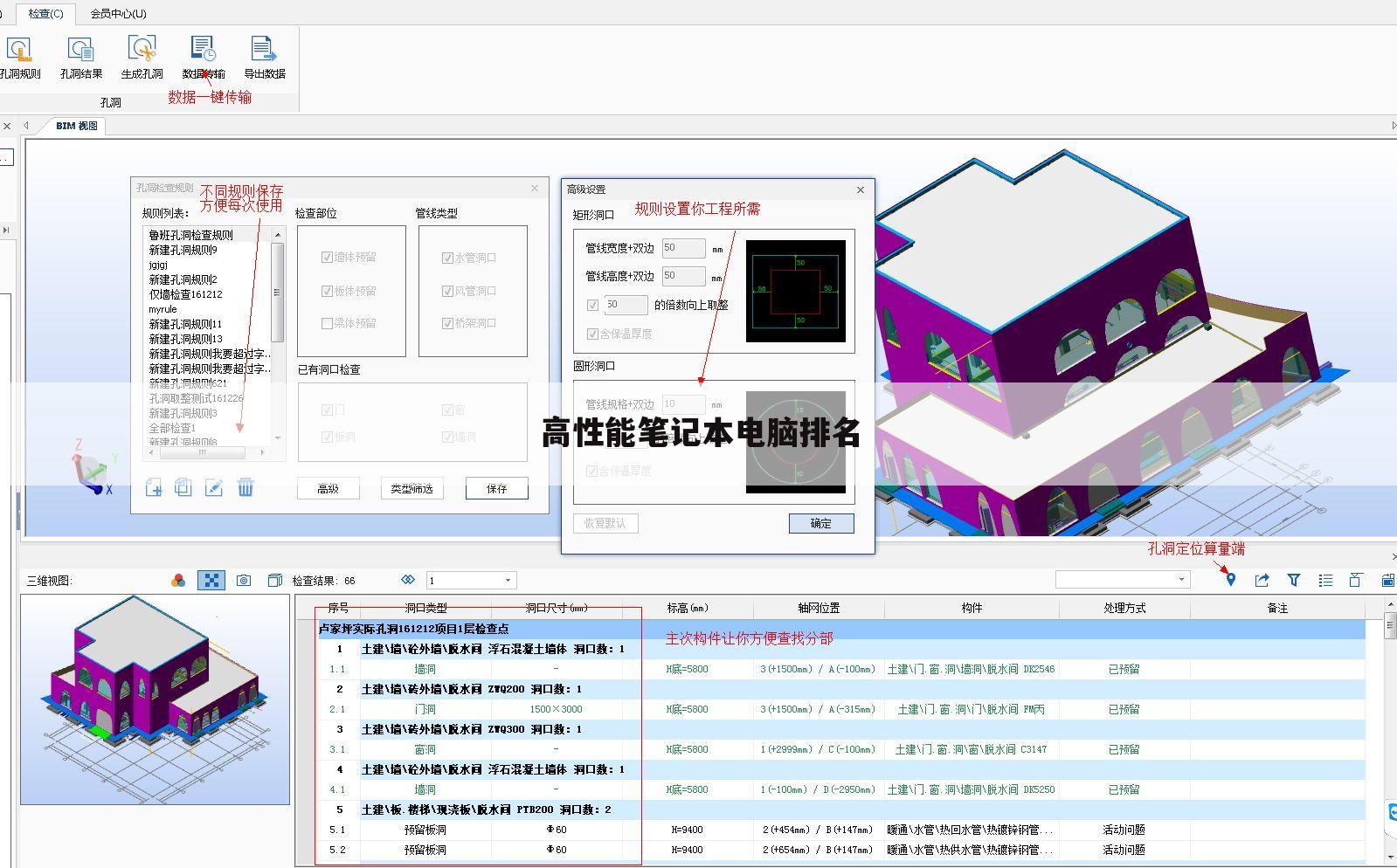The width and height of the screenshot is (1397, 868).
Task: Copy the selected rule with the copy icon
Action: (183, 487)
